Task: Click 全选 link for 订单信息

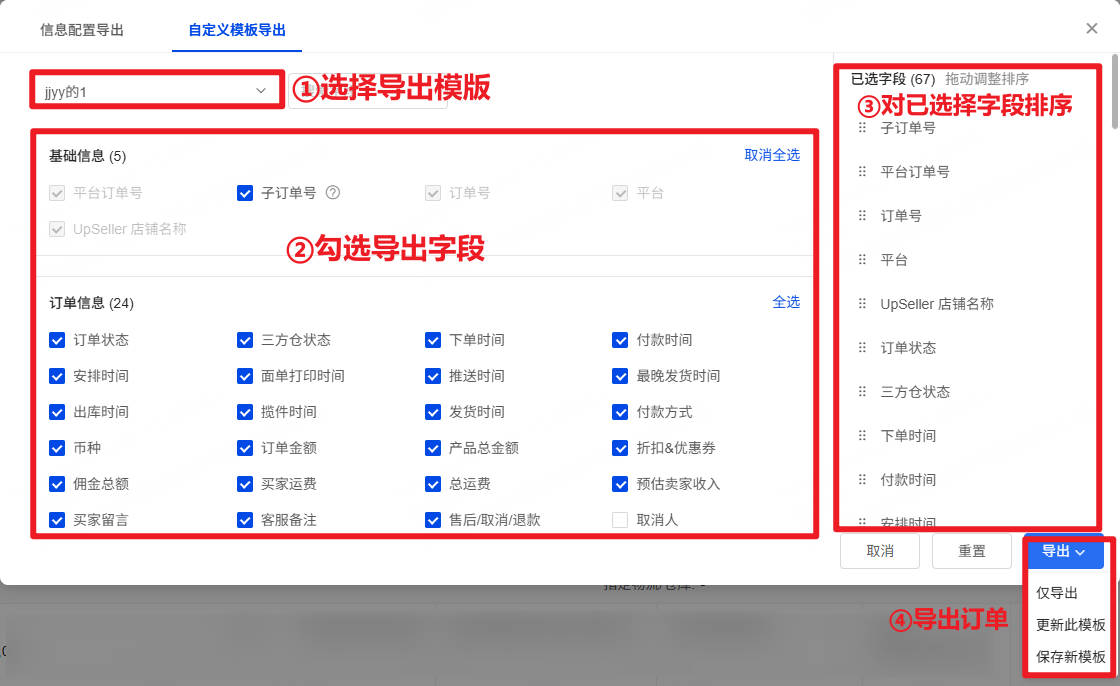Action: (786, 302)
